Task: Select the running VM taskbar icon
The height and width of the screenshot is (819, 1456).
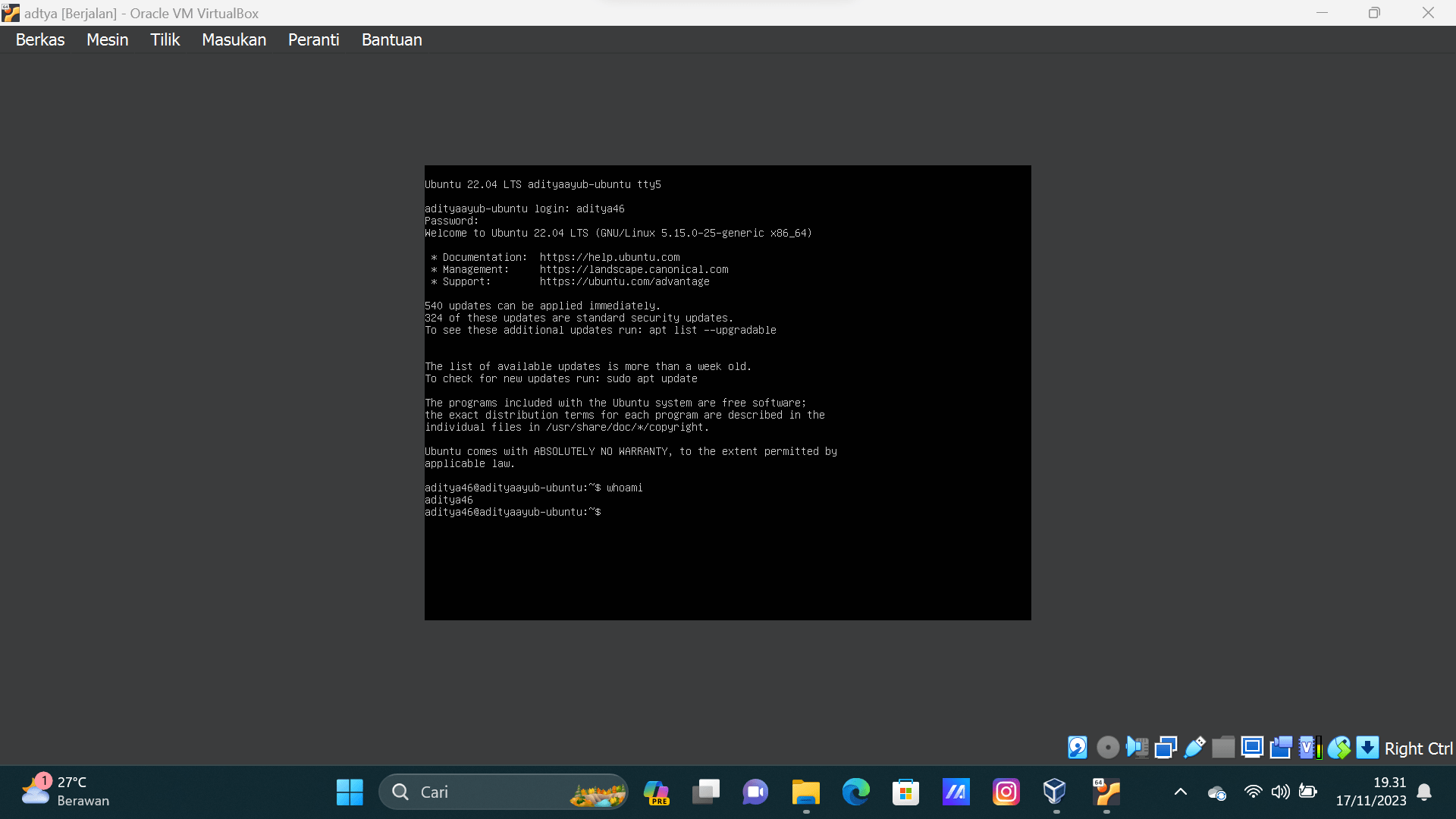Action: (1106, 792)
